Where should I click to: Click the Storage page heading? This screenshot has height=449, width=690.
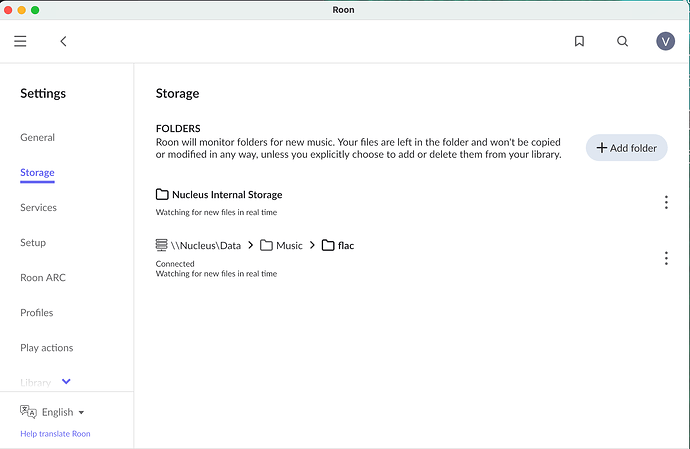pyautogui.click(x=177, y=93)
